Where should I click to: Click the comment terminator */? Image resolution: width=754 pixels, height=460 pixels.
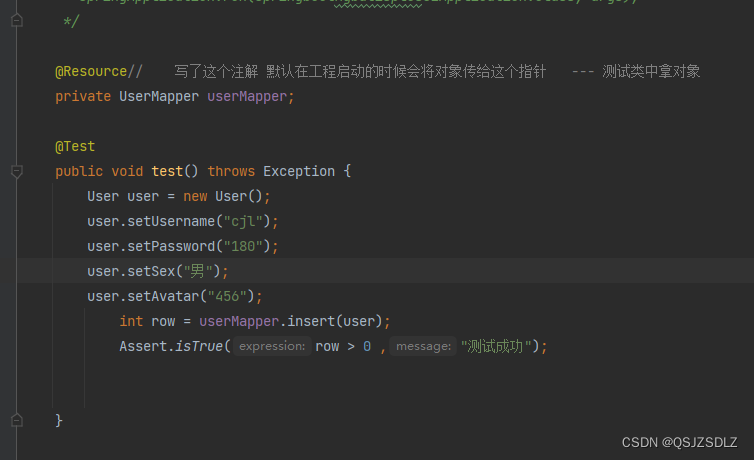[71, 22]
